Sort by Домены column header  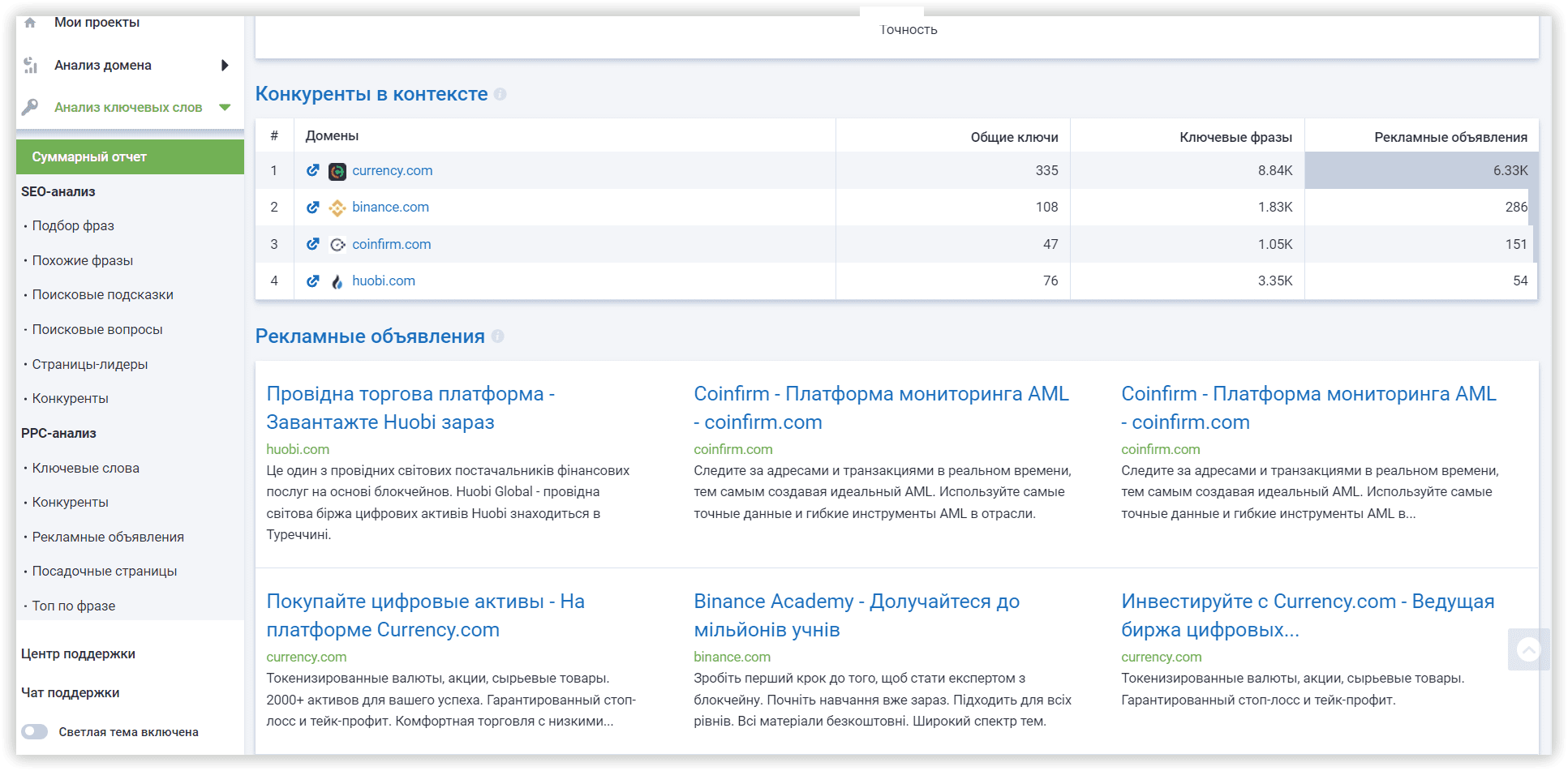(332, 135)
